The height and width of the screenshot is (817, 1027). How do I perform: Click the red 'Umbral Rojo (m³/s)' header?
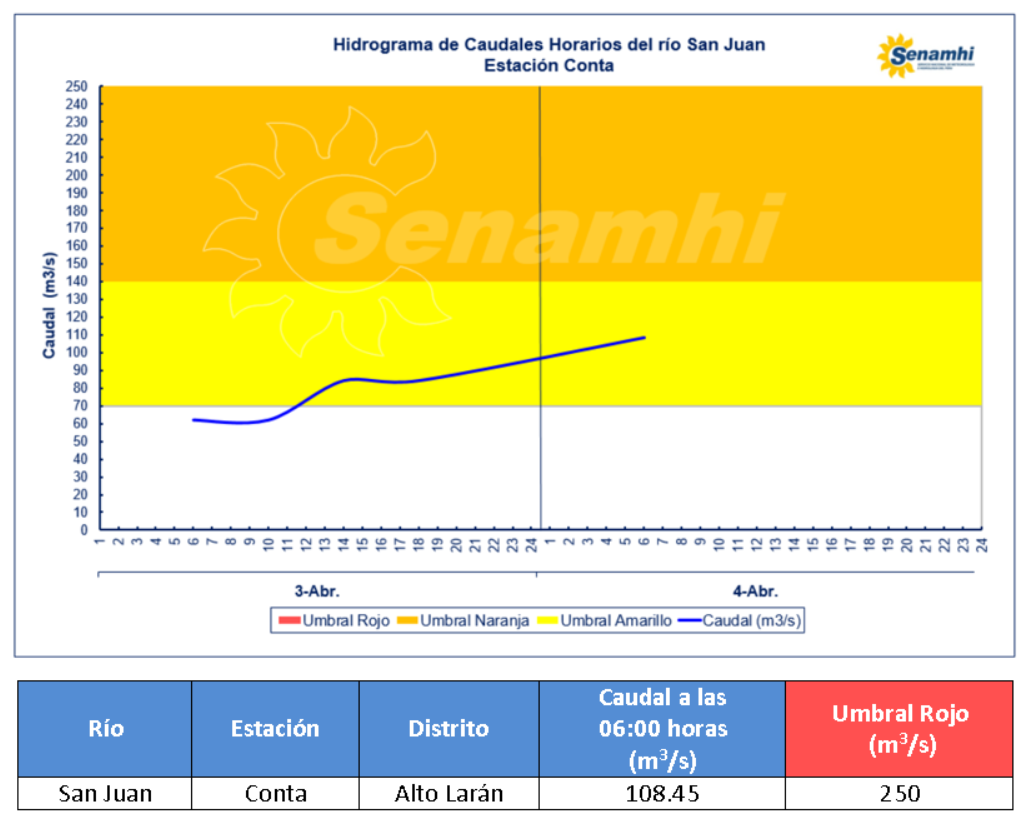[x=900, y=729]
